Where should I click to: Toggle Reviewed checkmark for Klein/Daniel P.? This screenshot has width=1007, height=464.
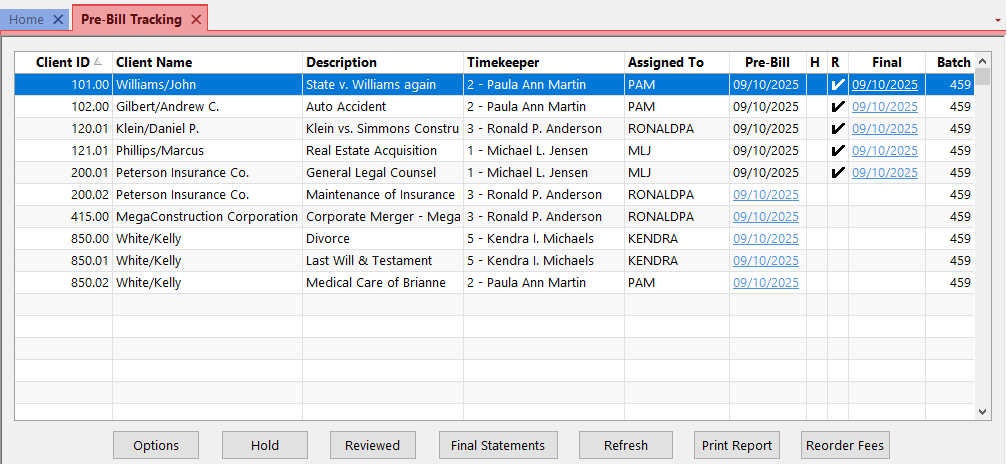click(837, 129)
